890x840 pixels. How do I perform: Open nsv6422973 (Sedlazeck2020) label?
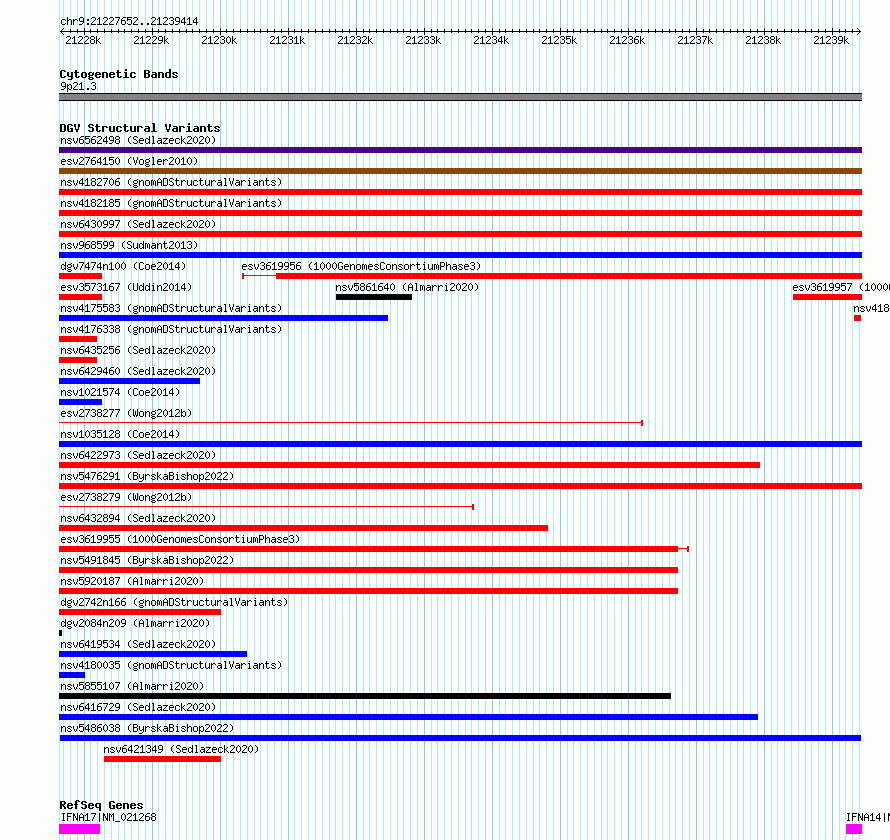(x=138, y=455)
